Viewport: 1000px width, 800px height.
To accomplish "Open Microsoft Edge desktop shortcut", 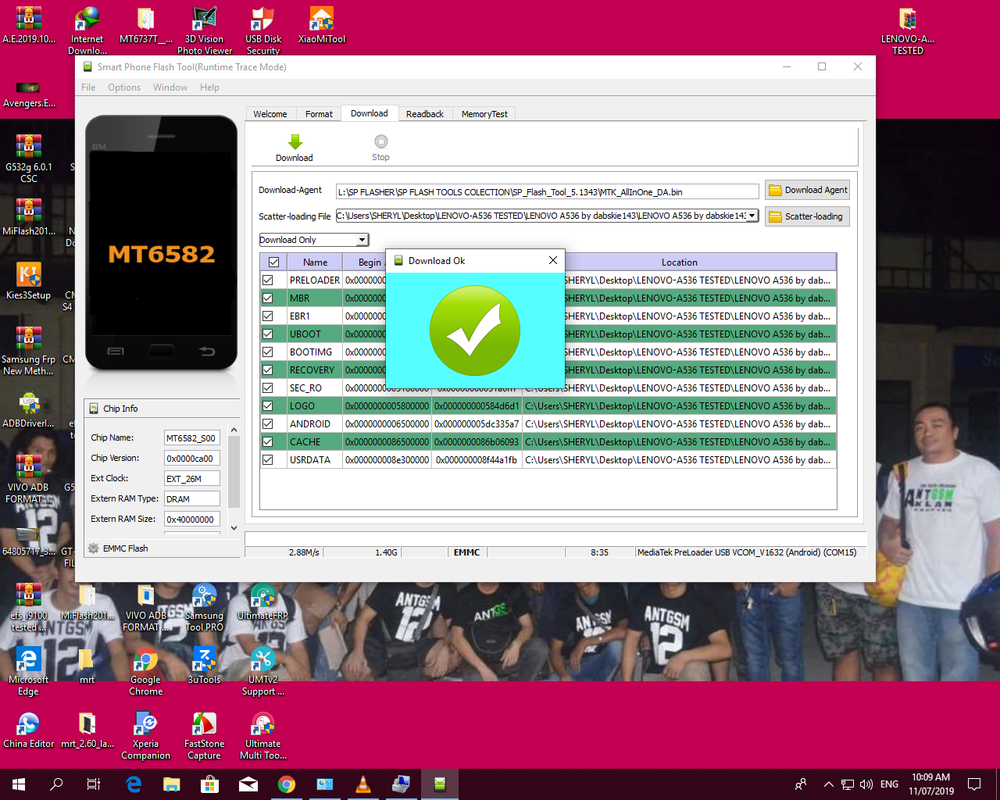I will click(28, 672).
